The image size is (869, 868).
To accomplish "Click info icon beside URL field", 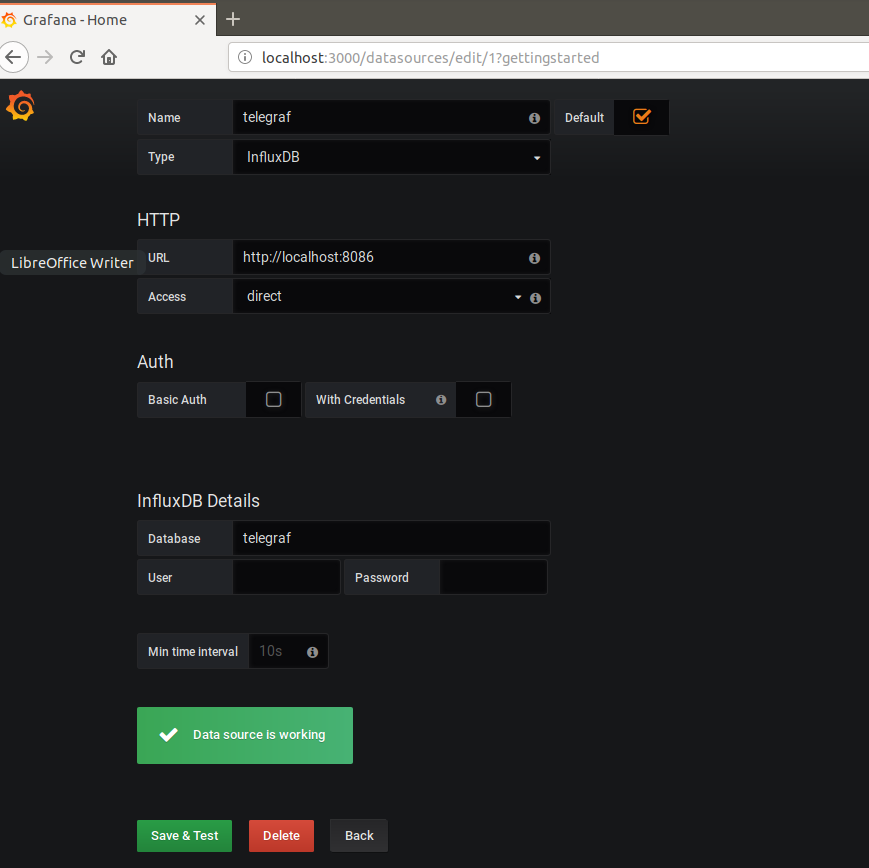I will point(534,258).
